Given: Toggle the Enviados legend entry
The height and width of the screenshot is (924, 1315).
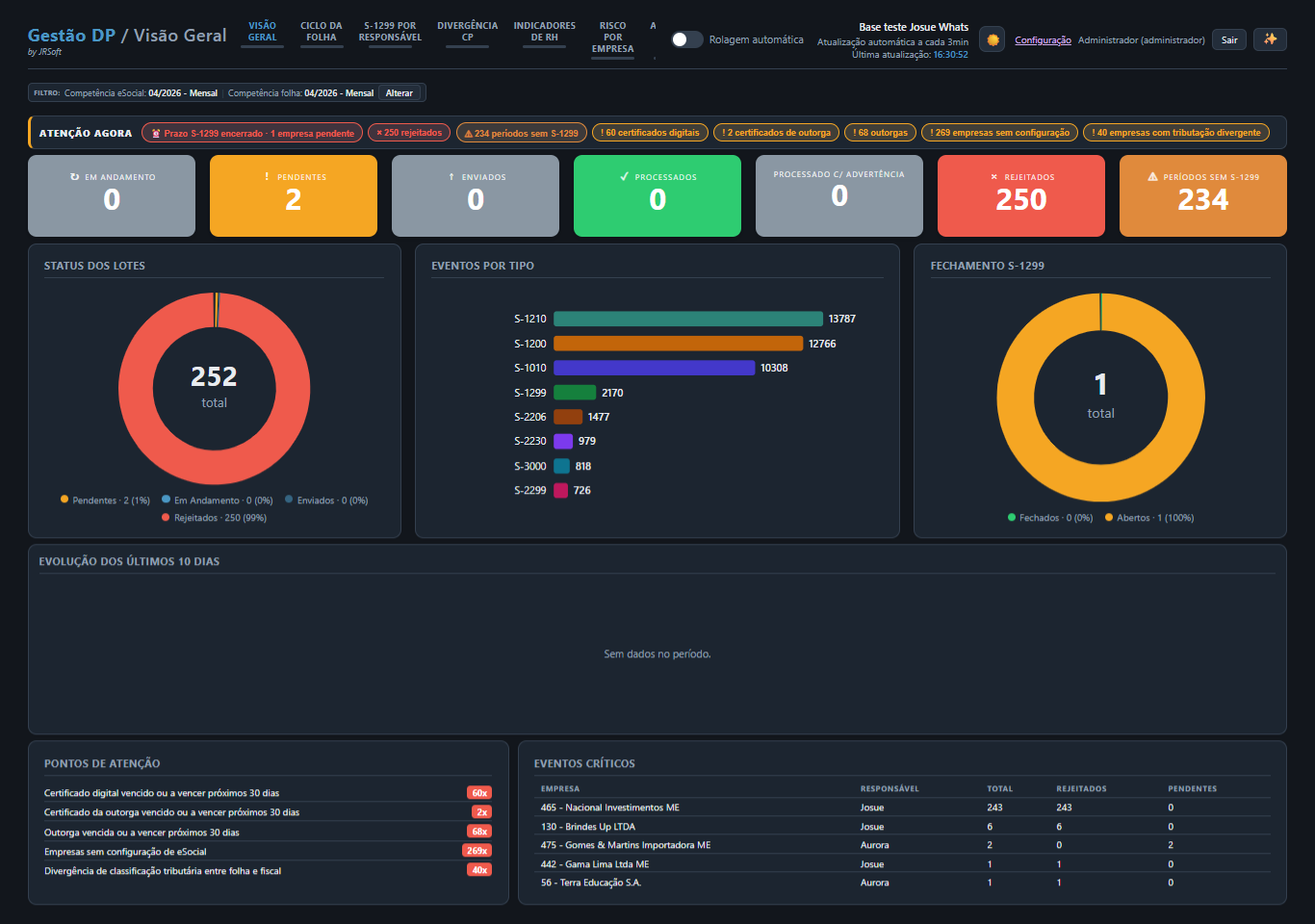Looking at the screenshot, I should tap(326, 500).
